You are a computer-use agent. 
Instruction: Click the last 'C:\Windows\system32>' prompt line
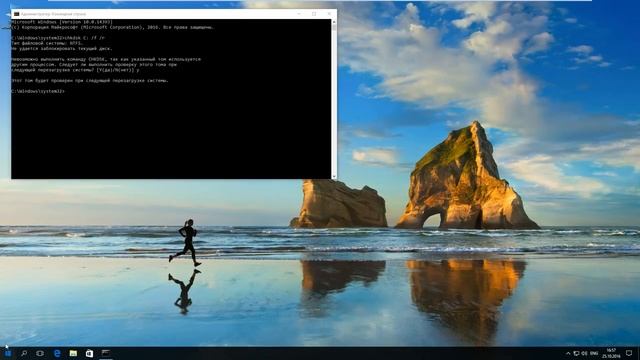pyautogui.click(x=38, y=91)
